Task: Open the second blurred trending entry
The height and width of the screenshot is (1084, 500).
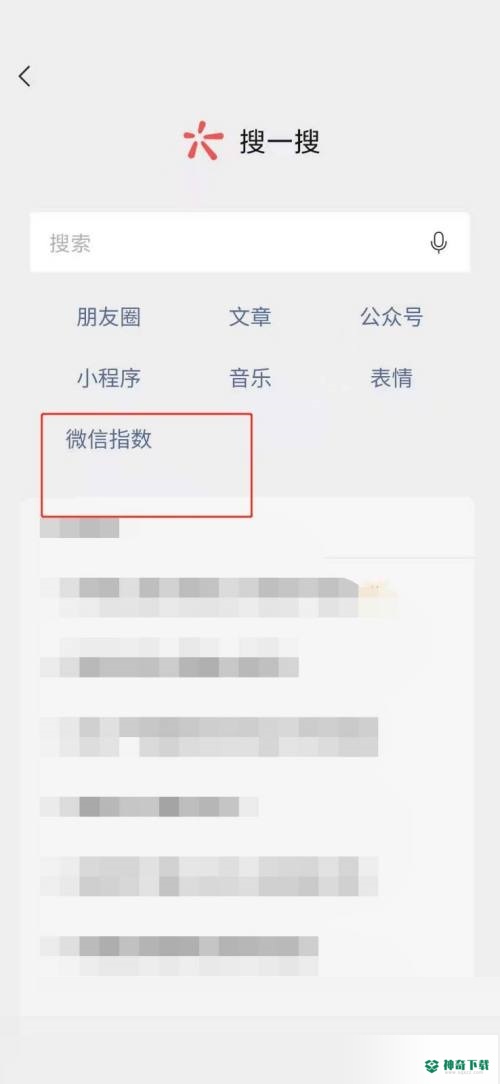Action: (169, 657)
